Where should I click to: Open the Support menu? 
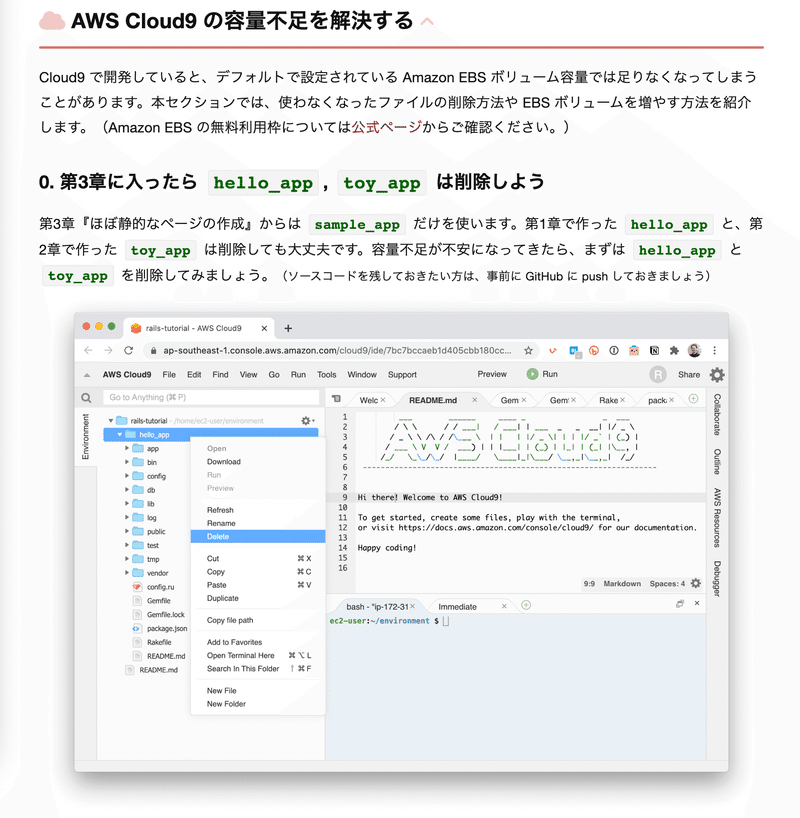pyautogui.click(x=402, y=375)
